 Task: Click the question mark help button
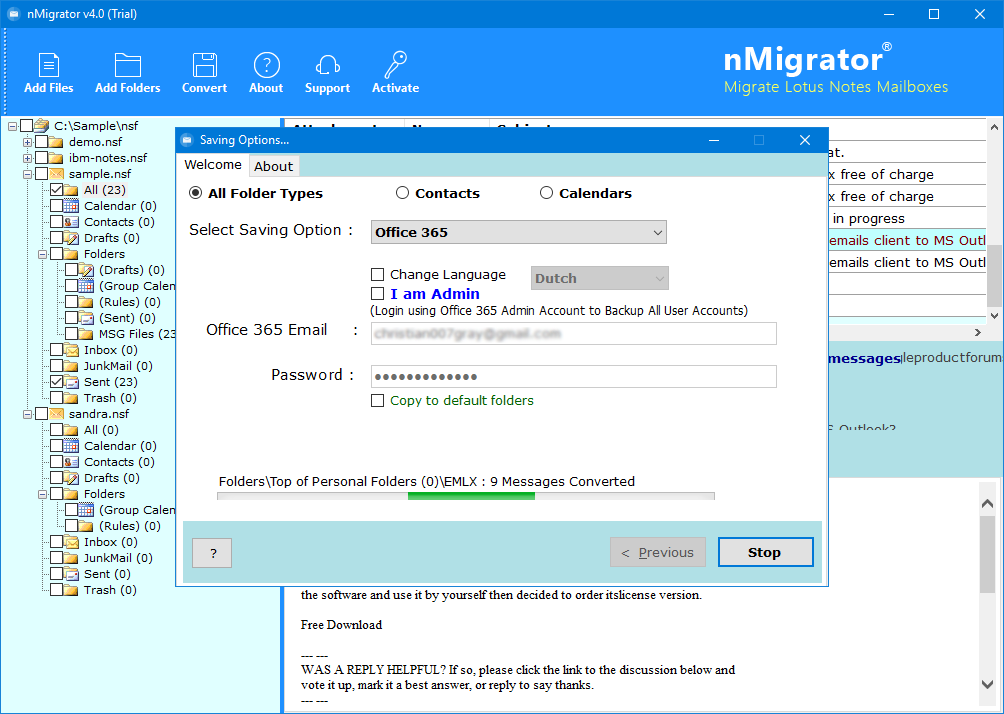[x=213, y=553]
